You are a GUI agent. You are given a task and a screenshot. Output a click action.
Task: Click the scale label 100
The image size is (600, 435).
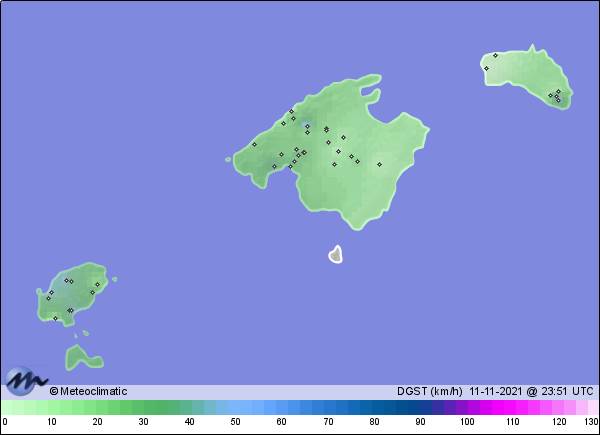467,422
